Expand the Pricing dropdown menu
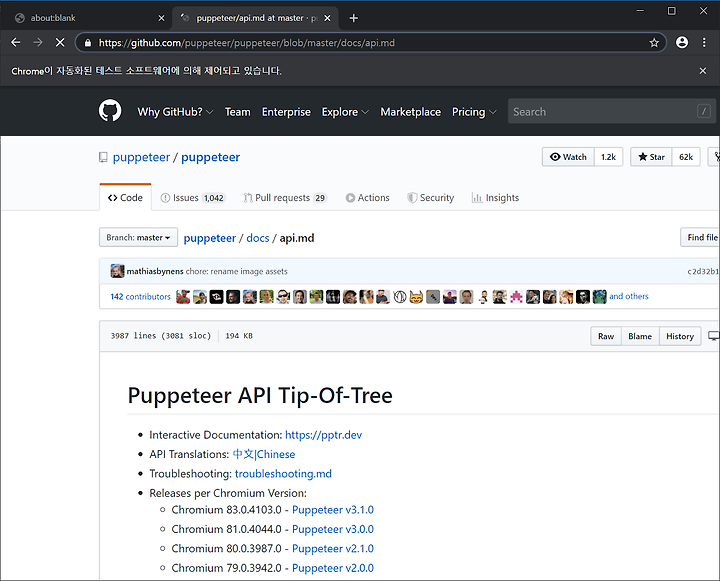This screenshot has width=720, height=581. 474,112
